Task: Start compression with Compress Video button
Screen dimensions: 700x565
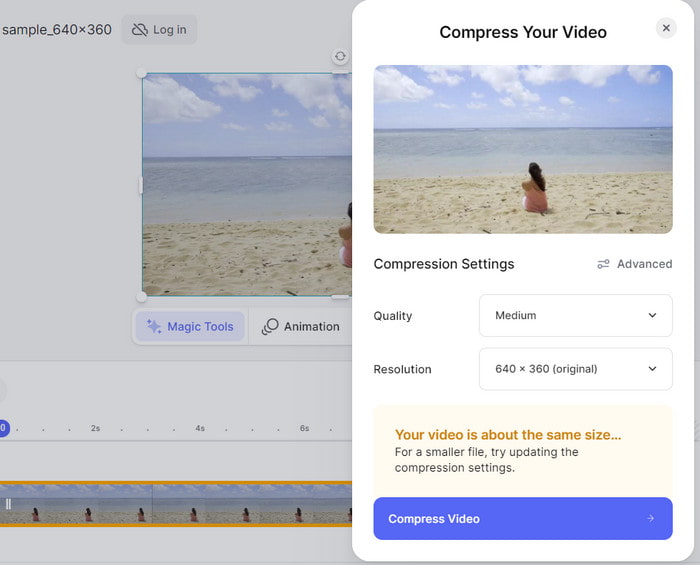Action: coord(523,519)
